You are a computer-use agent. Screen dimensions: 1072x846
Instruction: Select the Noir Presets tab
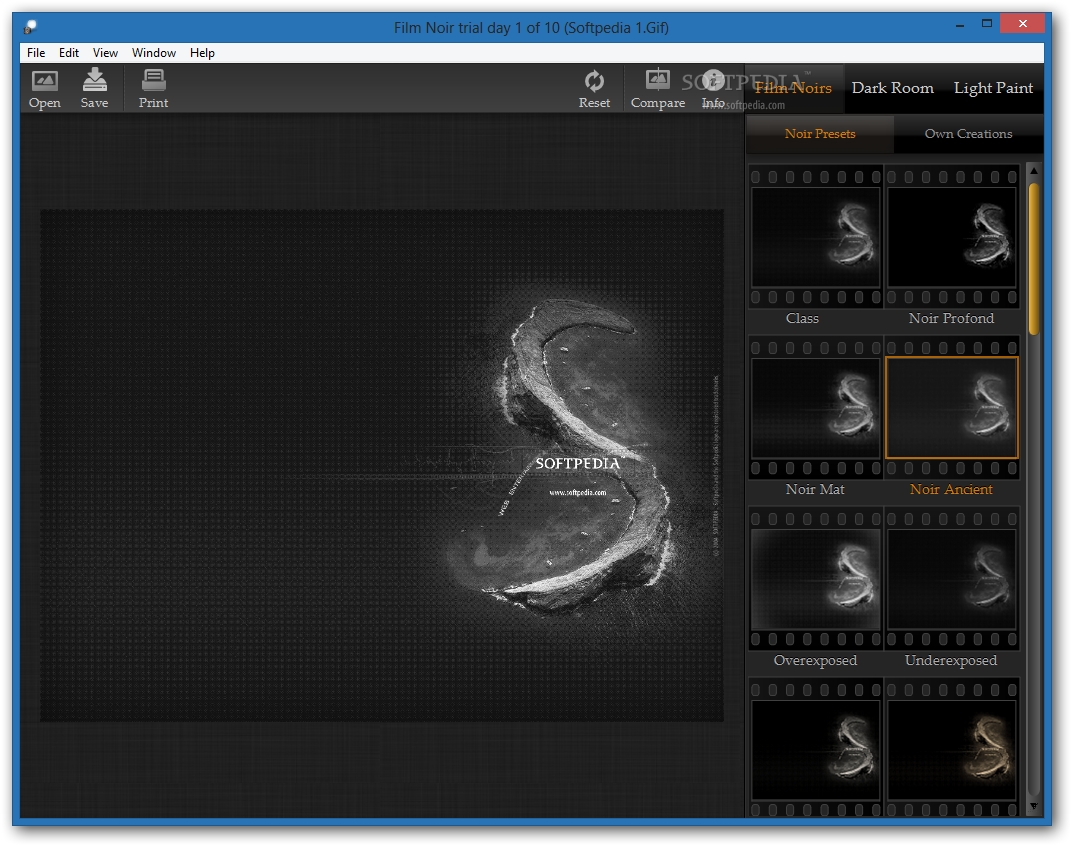pyautogui.click(x=820, y=134)
